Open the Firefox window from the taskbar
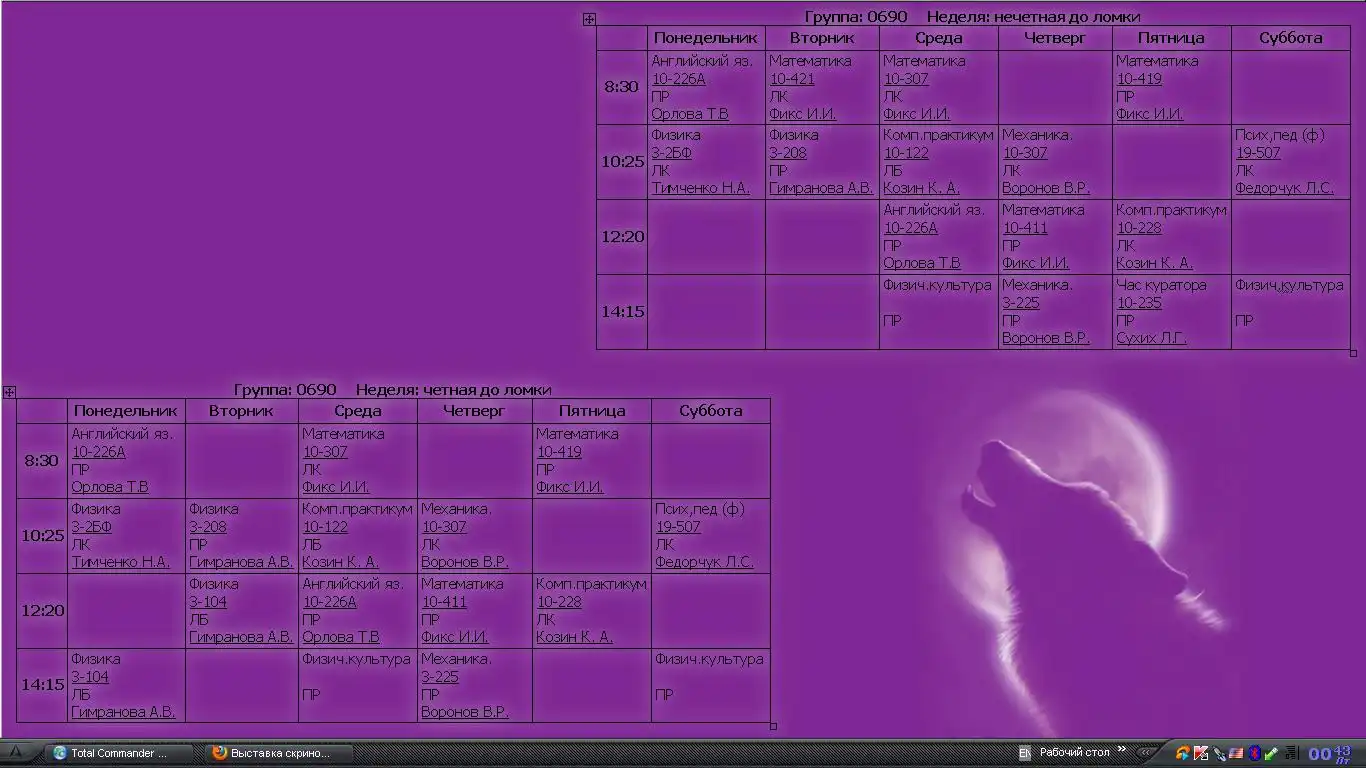Viewport: 1366px width, 768px height. pyautogui.click(x=270, y=753)
